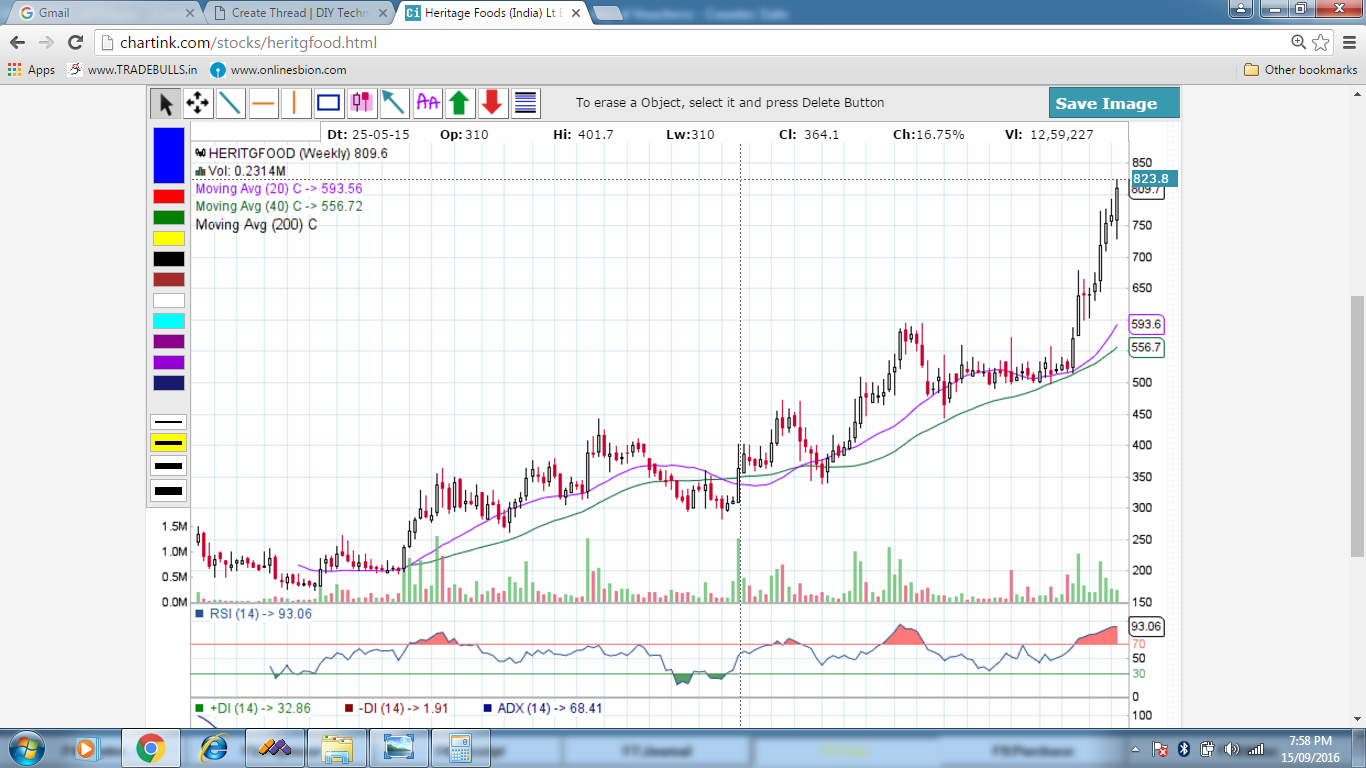Open www.TRADEBULLS.in bookmark
Viewport: 1366px width, 768px height.
click(x=132, y=70)
